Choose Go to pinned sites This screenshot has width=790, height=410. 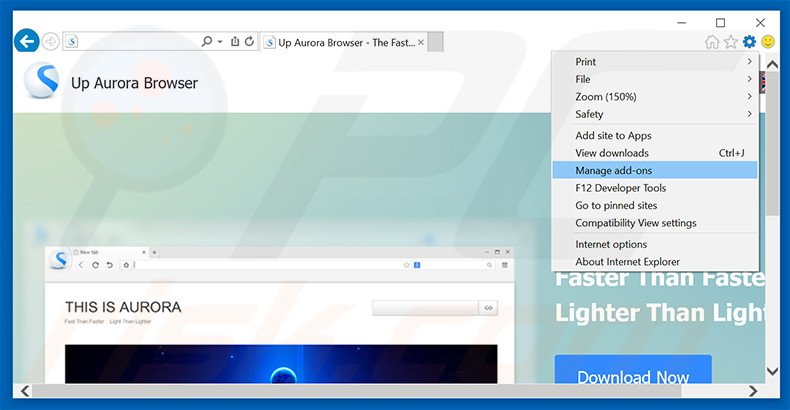[x=655, y=206]
